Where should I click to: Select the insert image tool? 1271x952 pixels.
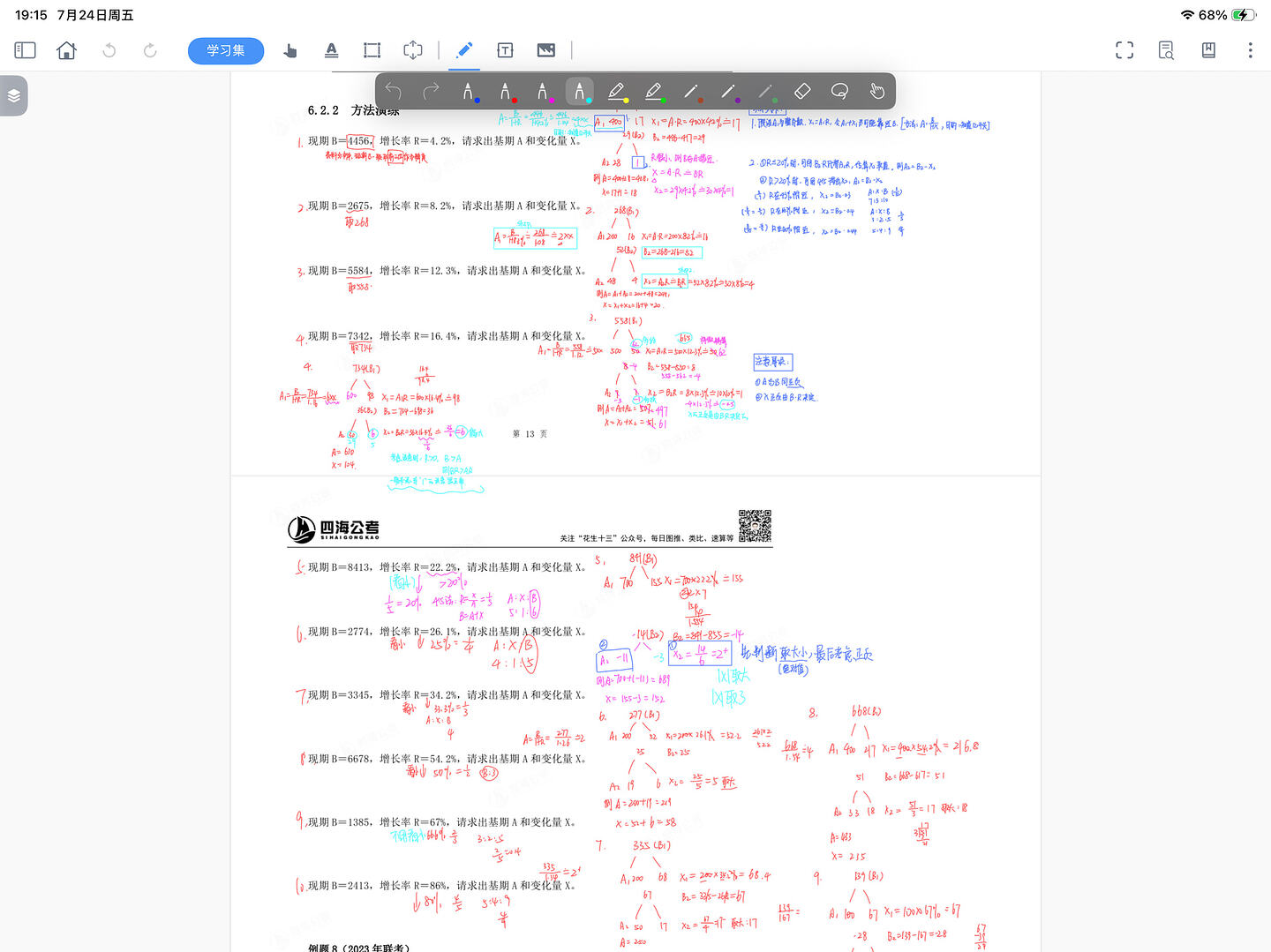click(x=546, y=50)
